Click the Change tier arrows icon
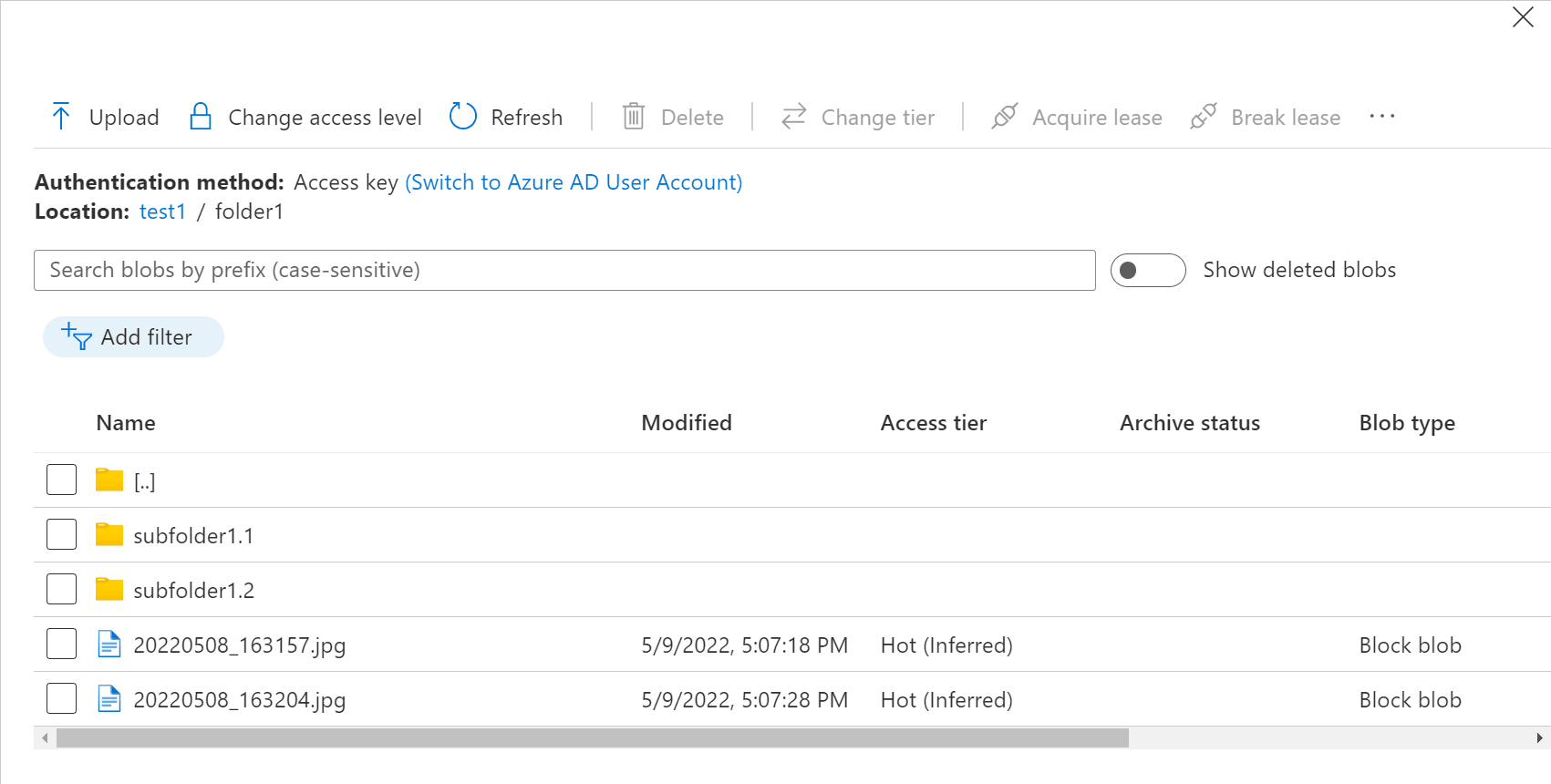Viewport: 1551px width, 784px height. click(794, 117)
